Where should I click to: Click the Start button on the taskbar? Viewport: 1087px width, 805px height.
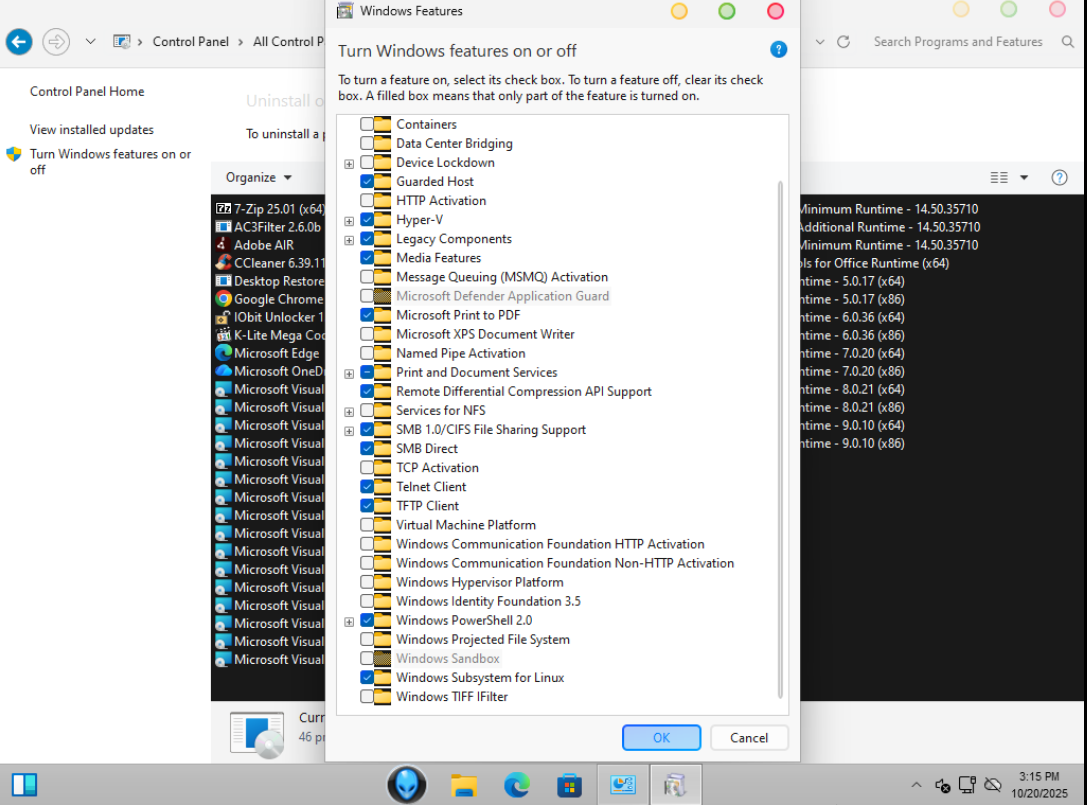coord(24,784)
